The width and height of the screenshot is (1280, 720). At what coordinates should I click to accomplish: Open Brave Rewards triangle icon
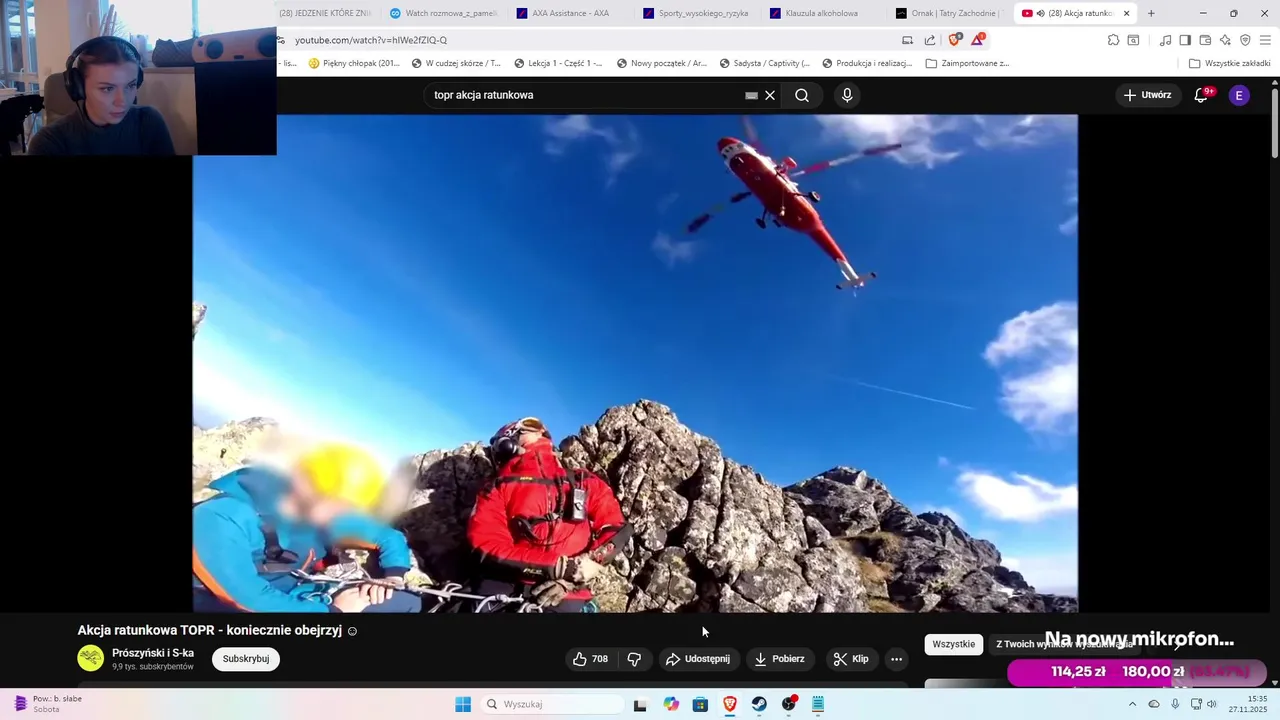tap(977, 40)
